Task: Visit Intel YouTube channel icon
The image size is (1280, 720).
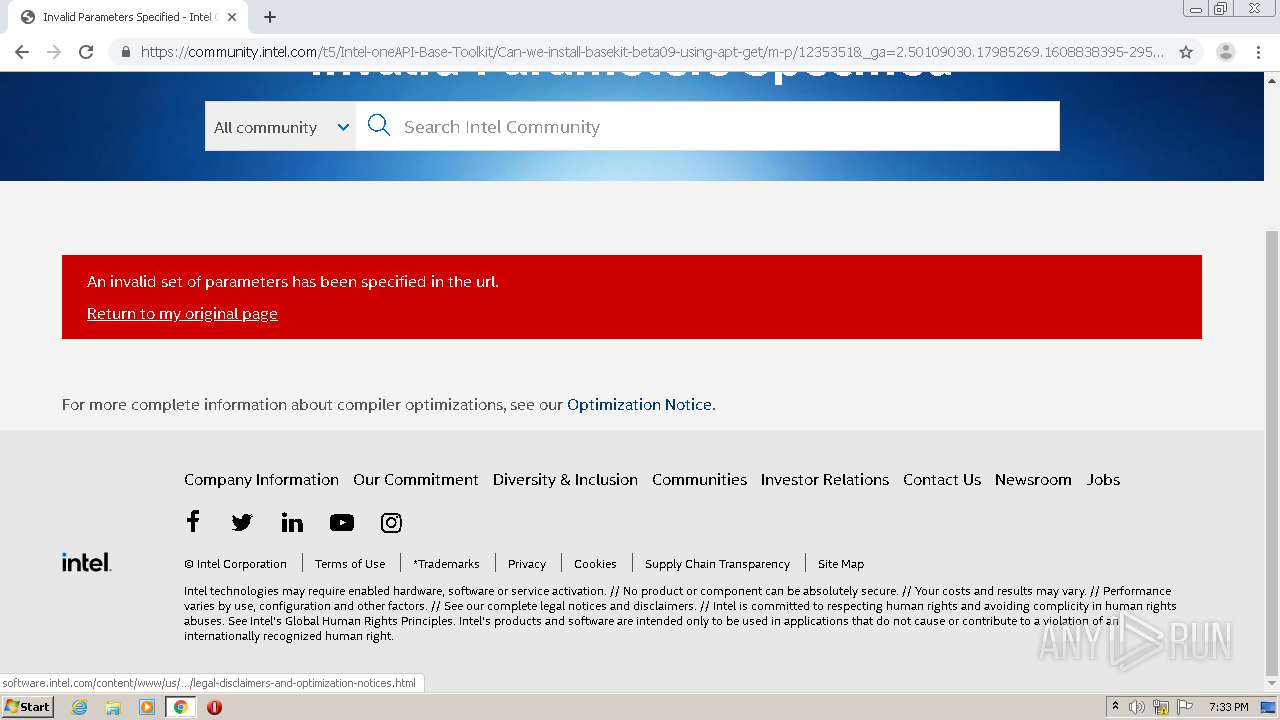Action: [x=342, y=522]
